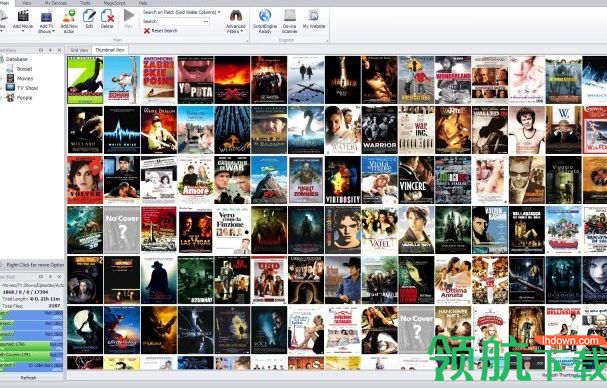This screenshot has height=388, width=607.
Task: Click the Search text field
Action: (180, 22)
